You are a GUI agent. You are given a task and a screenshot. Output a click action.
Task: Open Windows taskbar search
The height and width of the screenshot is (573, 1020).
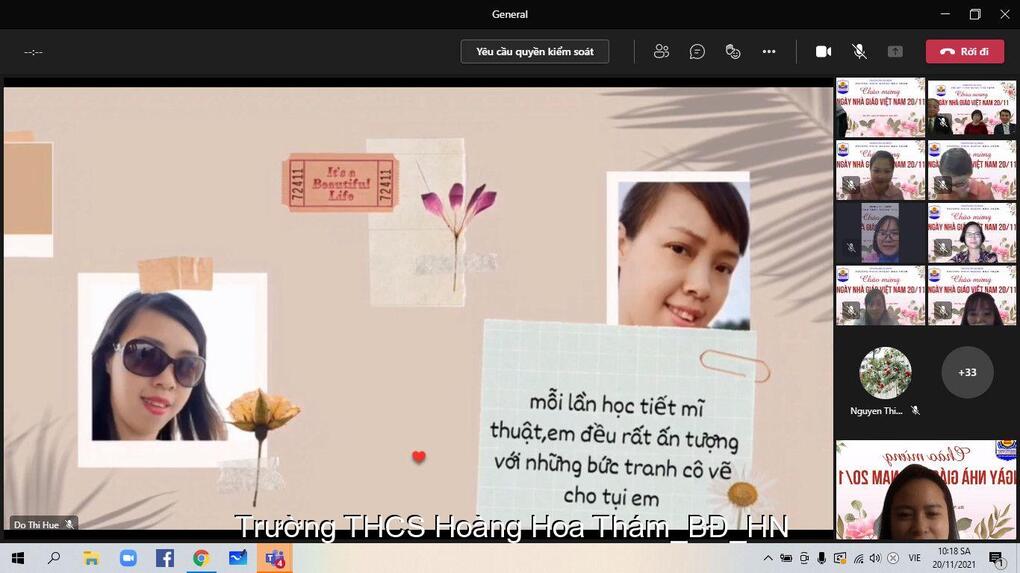tap(54, 558)
